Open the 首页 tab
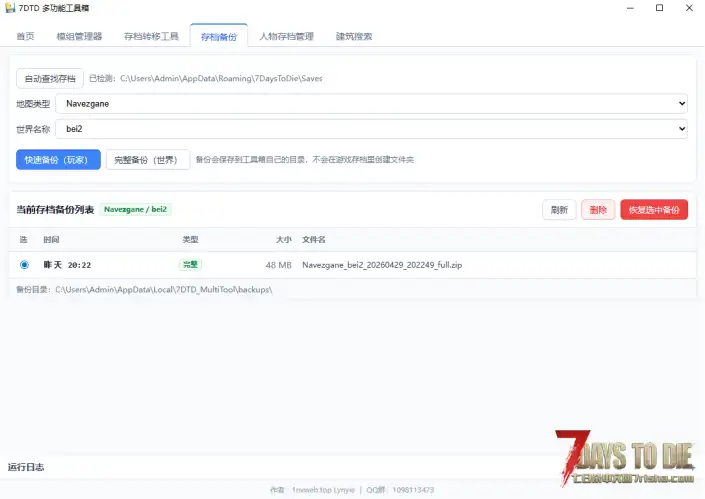Image resolution: width=705 pixels, height=499 pixels. 25,36
